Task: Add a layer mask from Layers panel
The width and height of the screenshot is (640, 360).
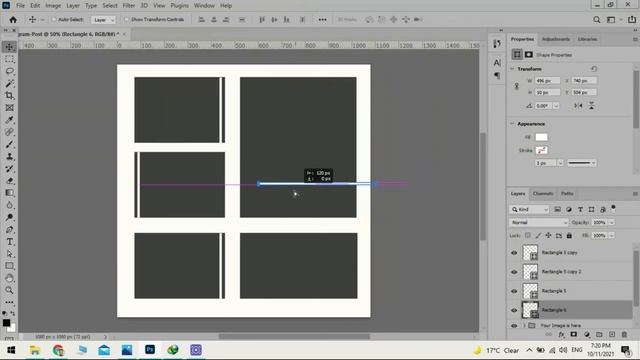Action: (574, 334)
